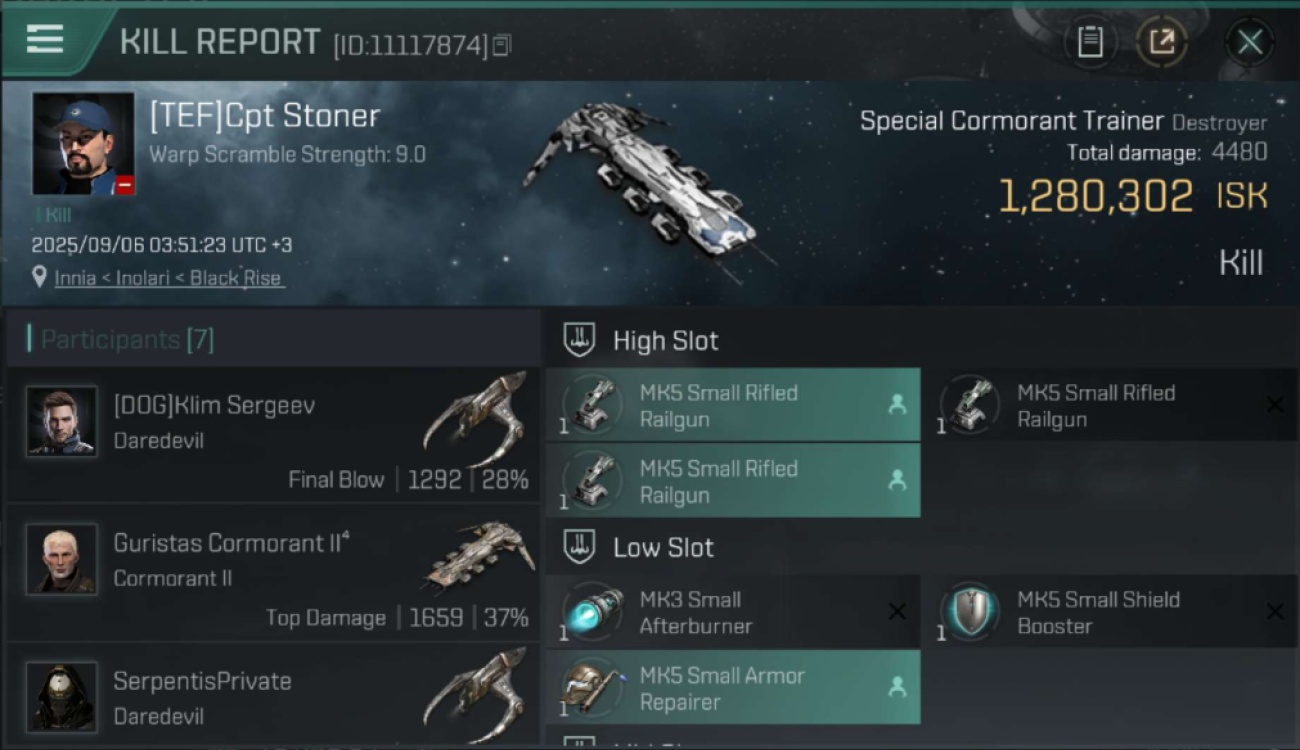This screenshot has height=750, width=1300.
Task: Select first highlighted MK5 Small Rifled Railgun
Action: coord(732,405)
